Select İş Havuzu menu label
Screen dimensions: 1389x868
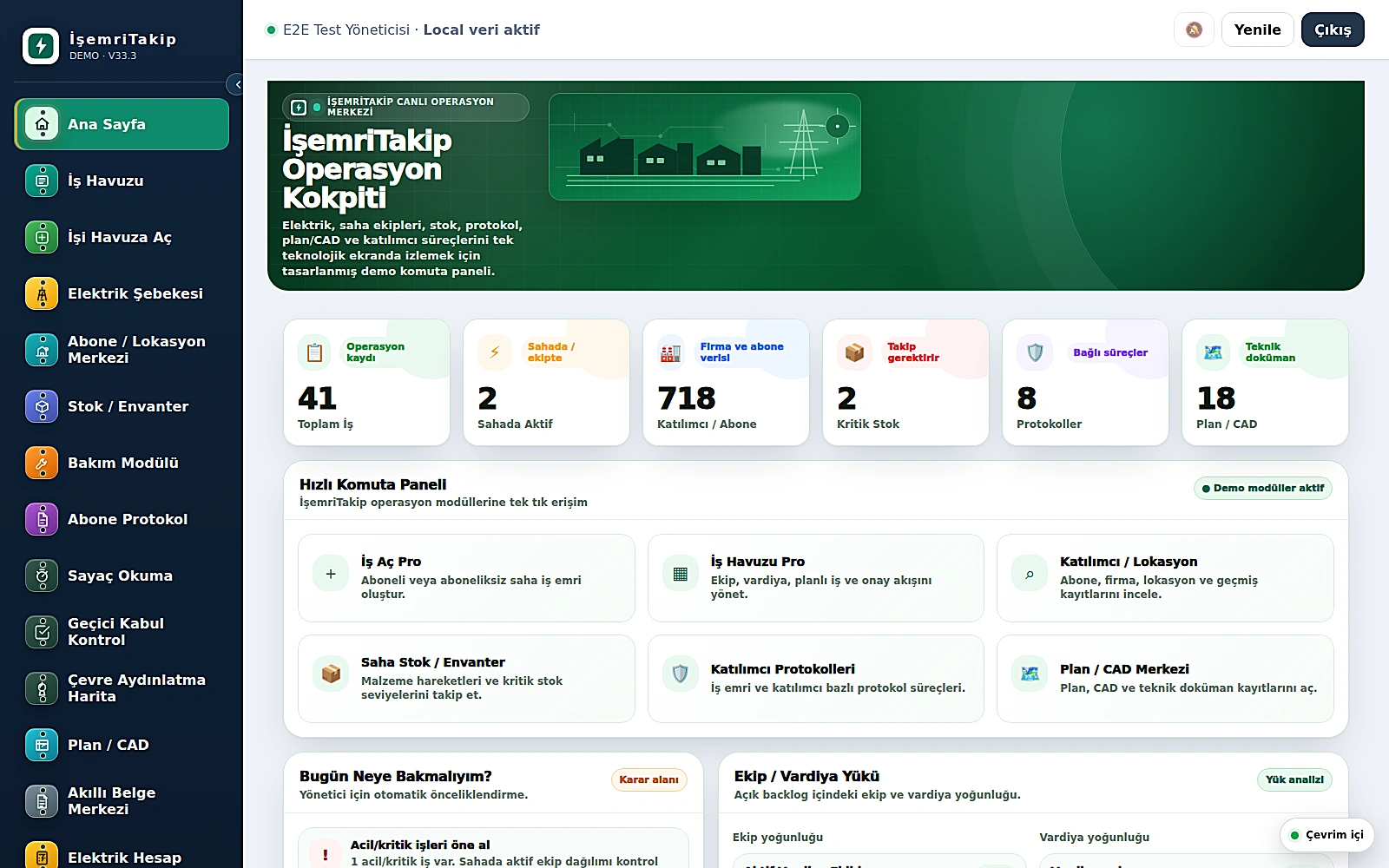pos(106,181)
